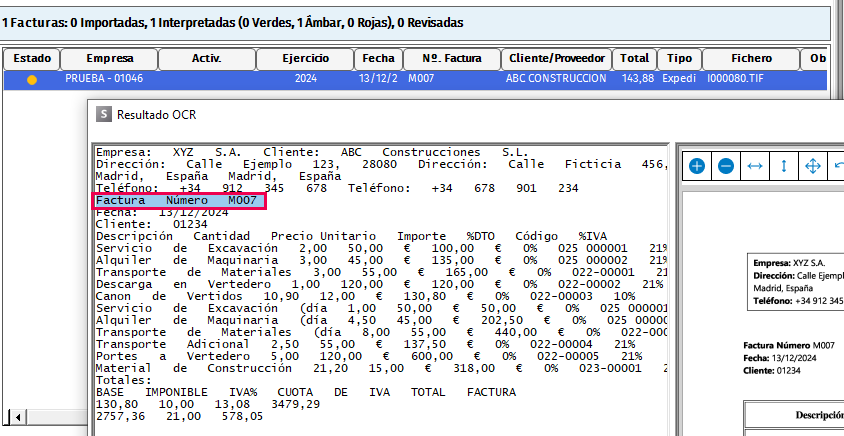This screenshot has width=844, height=436.
Task: Click the zoom out minus icon
Action: point(726,166)
